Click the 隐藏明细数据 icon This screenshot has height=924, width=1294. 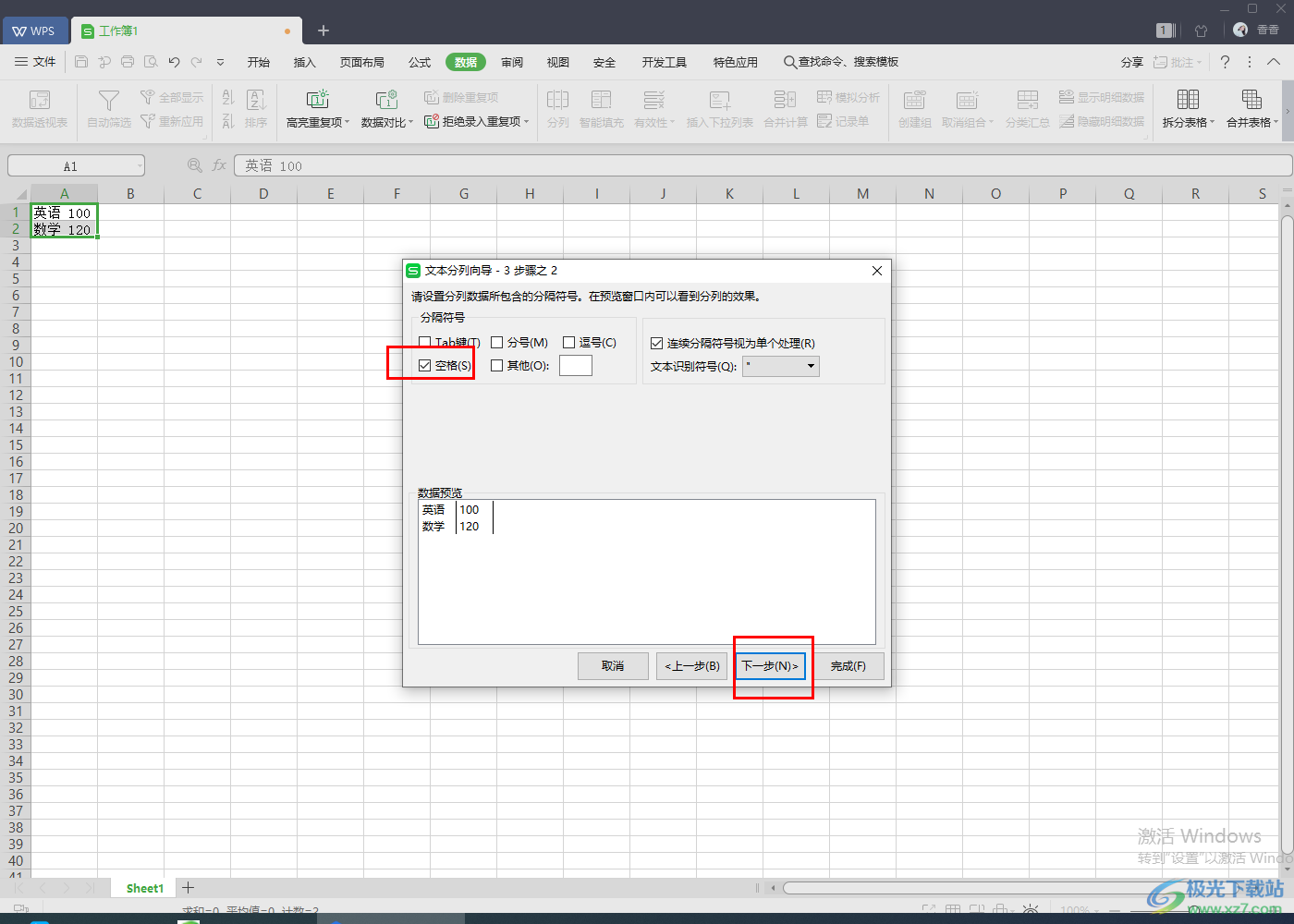point(1067,121)
